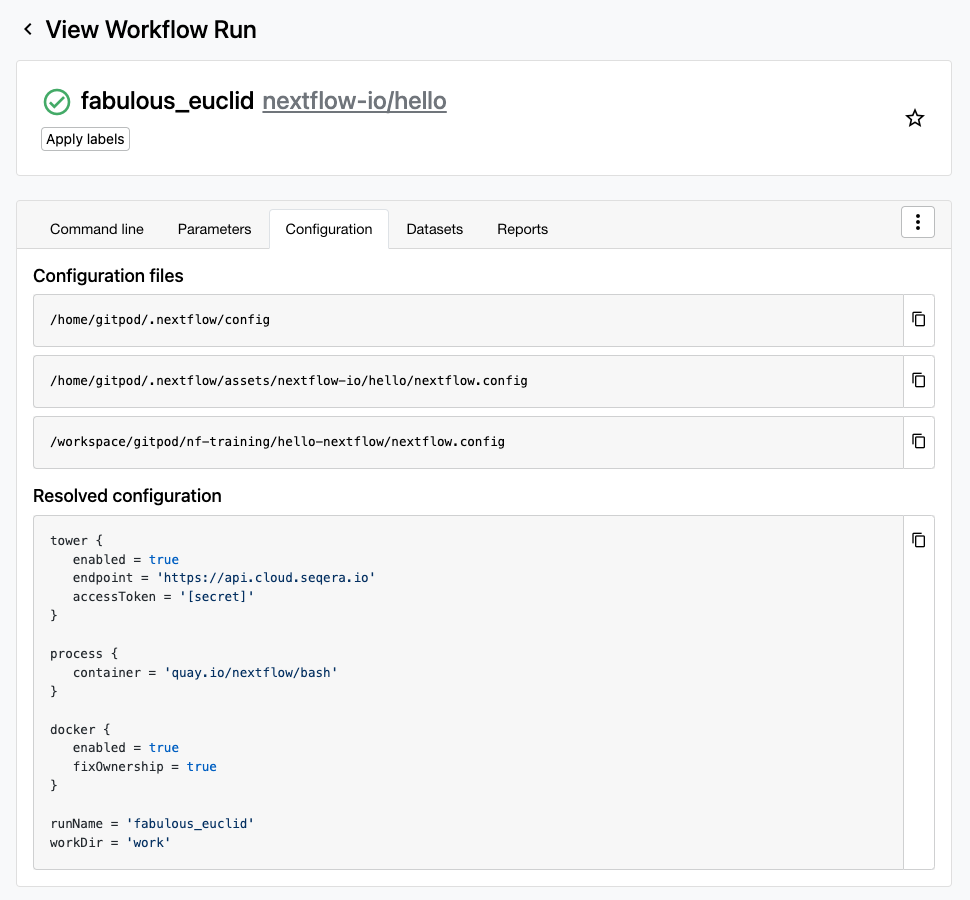Viewport: 970px width, 900px height.
Task: Copy the resolved configuration contents
Action: click(918, 540)
